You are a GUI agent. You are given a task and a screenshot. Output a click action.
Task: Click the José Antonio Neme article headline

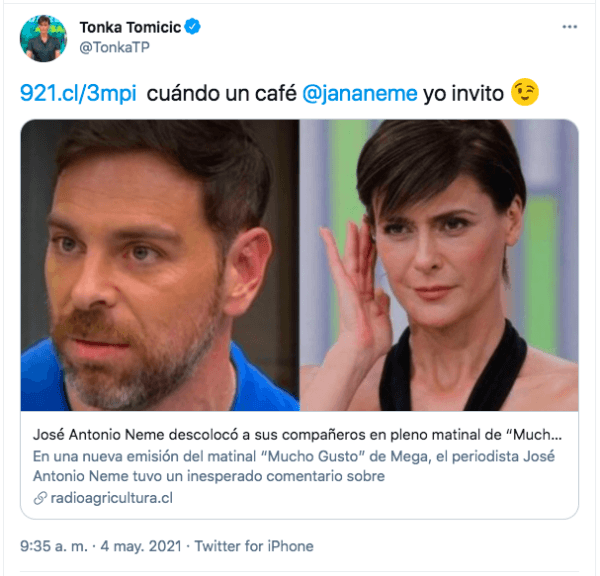[297, 435]
